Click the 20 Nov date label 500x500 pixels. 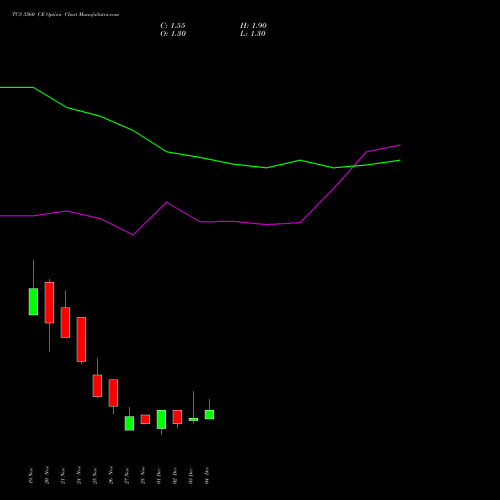point(47,476)
